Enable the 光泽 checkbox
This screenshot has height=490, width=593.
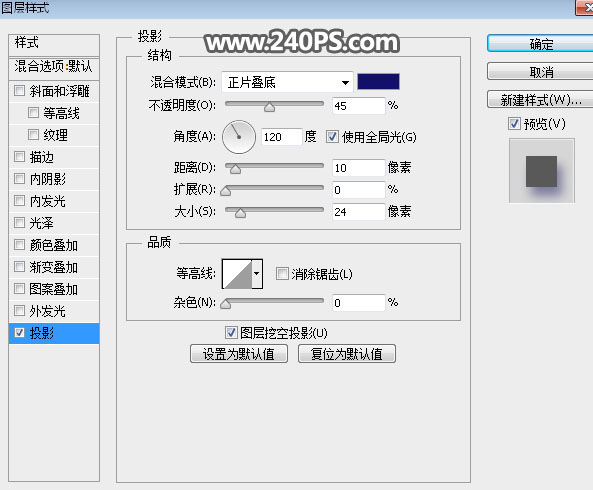(19, 222)
